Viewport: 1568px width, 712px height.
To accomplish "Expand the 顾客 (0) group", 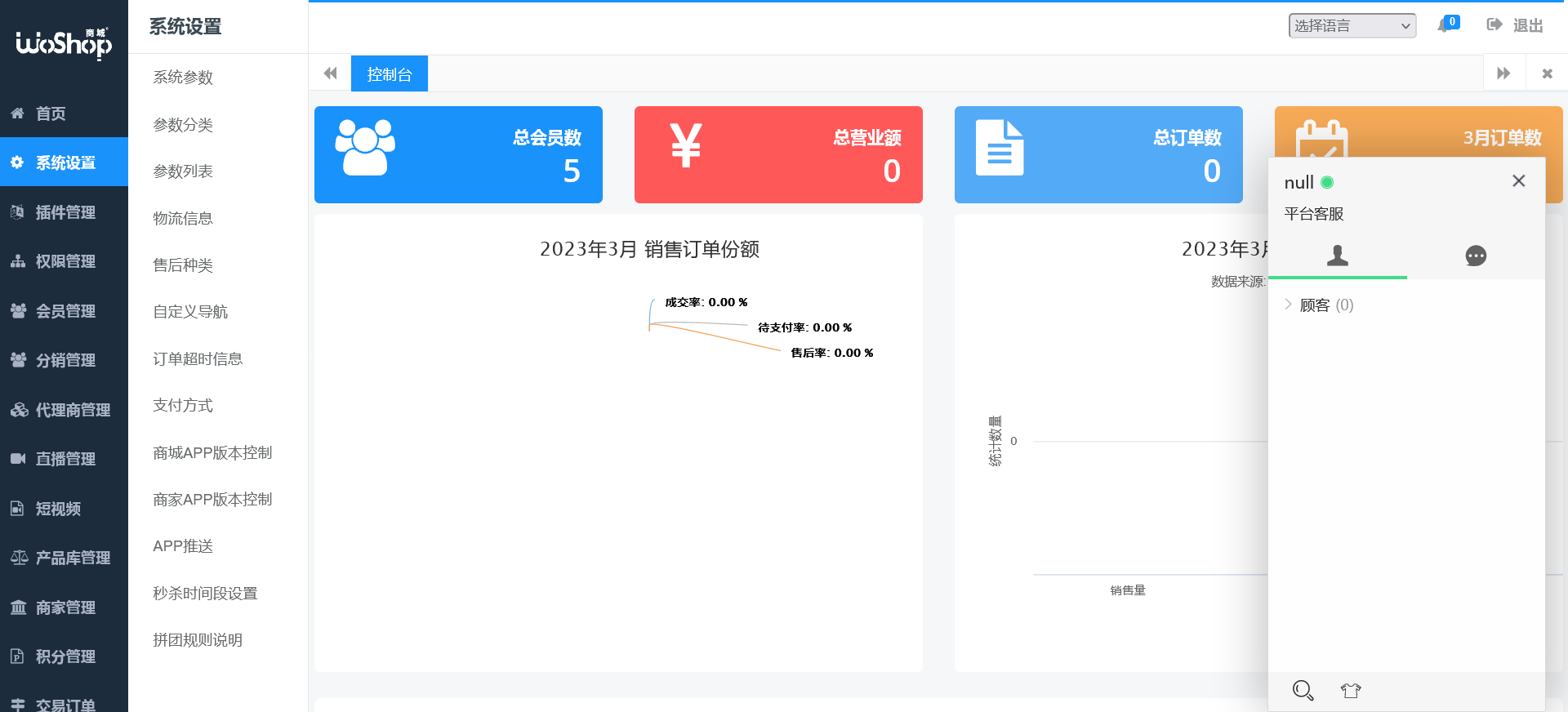I will point(1317,305).
